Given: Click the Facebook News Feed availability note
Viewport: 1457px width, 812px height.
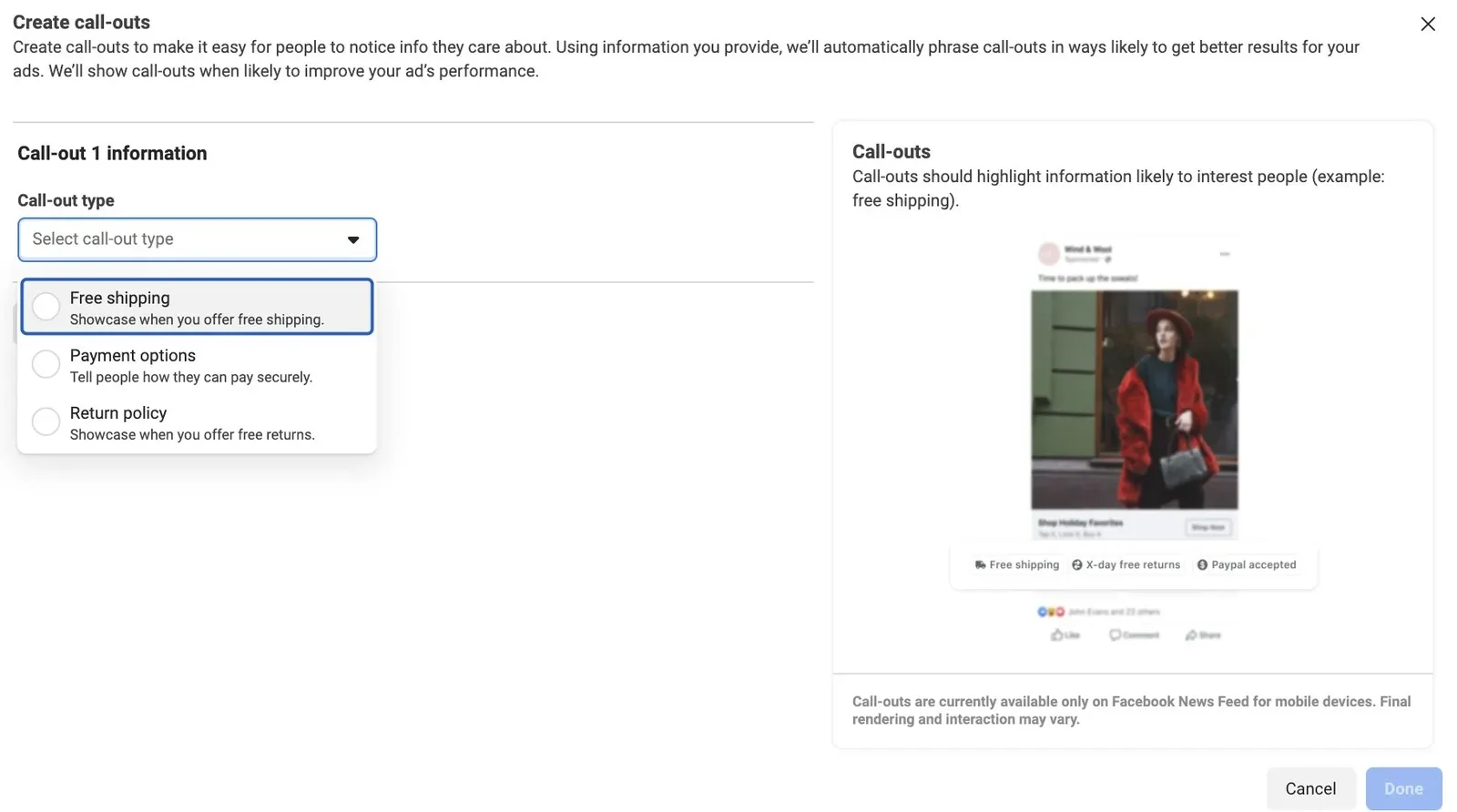Looking at the screenshot, I should pos(1131,710).
